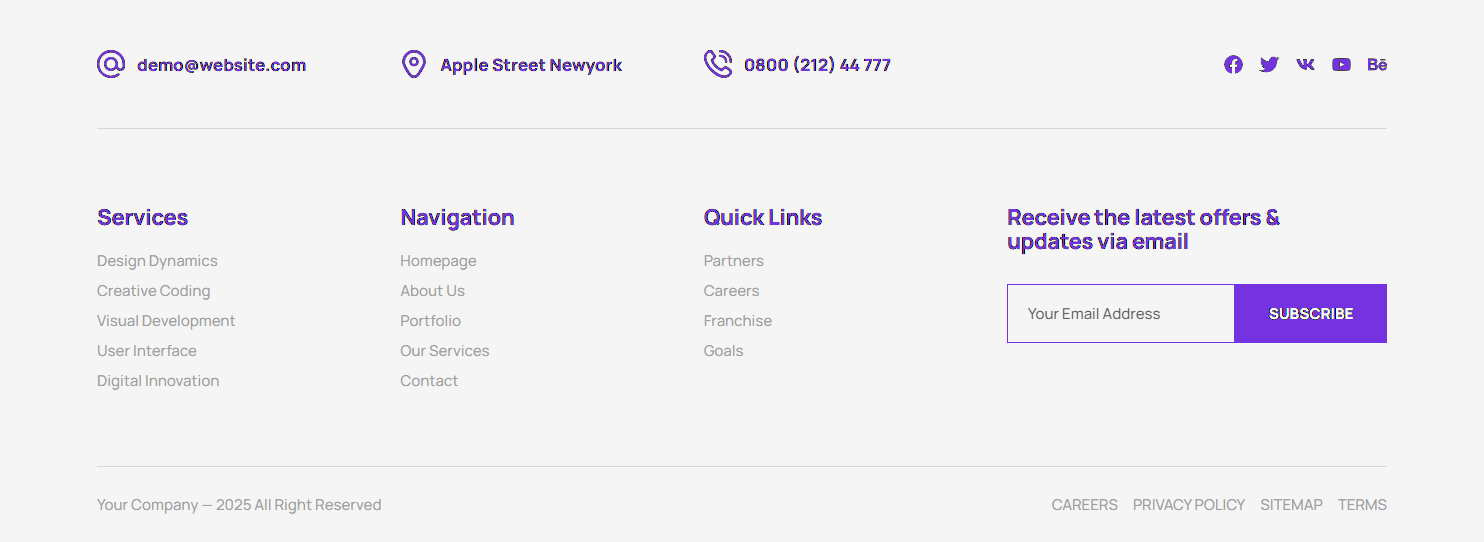Click the location pin icon
The width and height of the screenshot is (1484, 542).
(x=413, y=65)
